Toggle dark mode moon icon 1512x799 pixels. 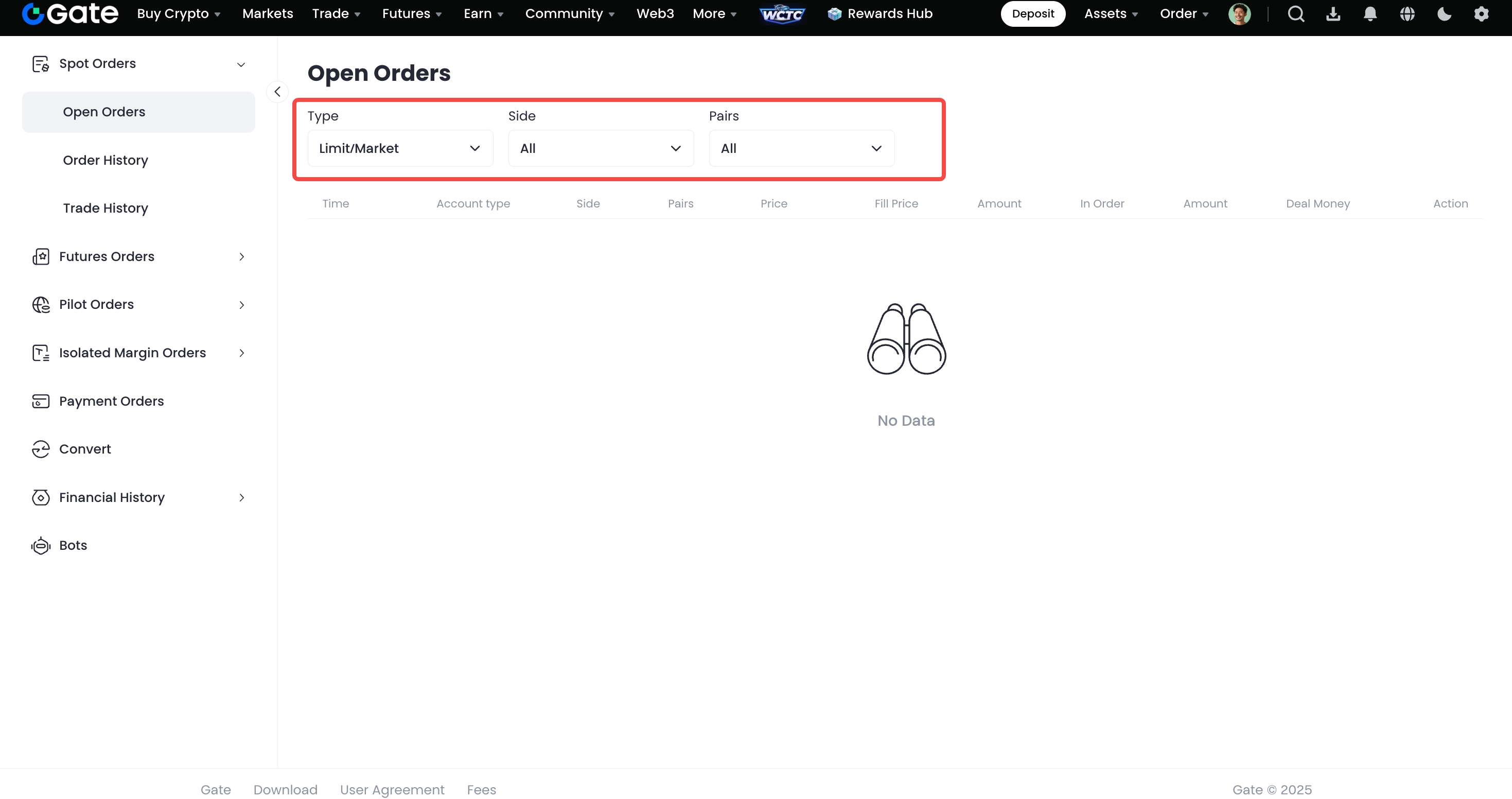[1444, 14]
